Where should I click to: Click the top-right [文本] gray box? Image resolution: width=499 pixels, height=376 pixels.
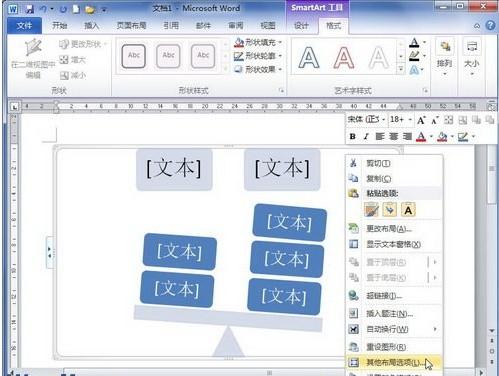(282, 170)
